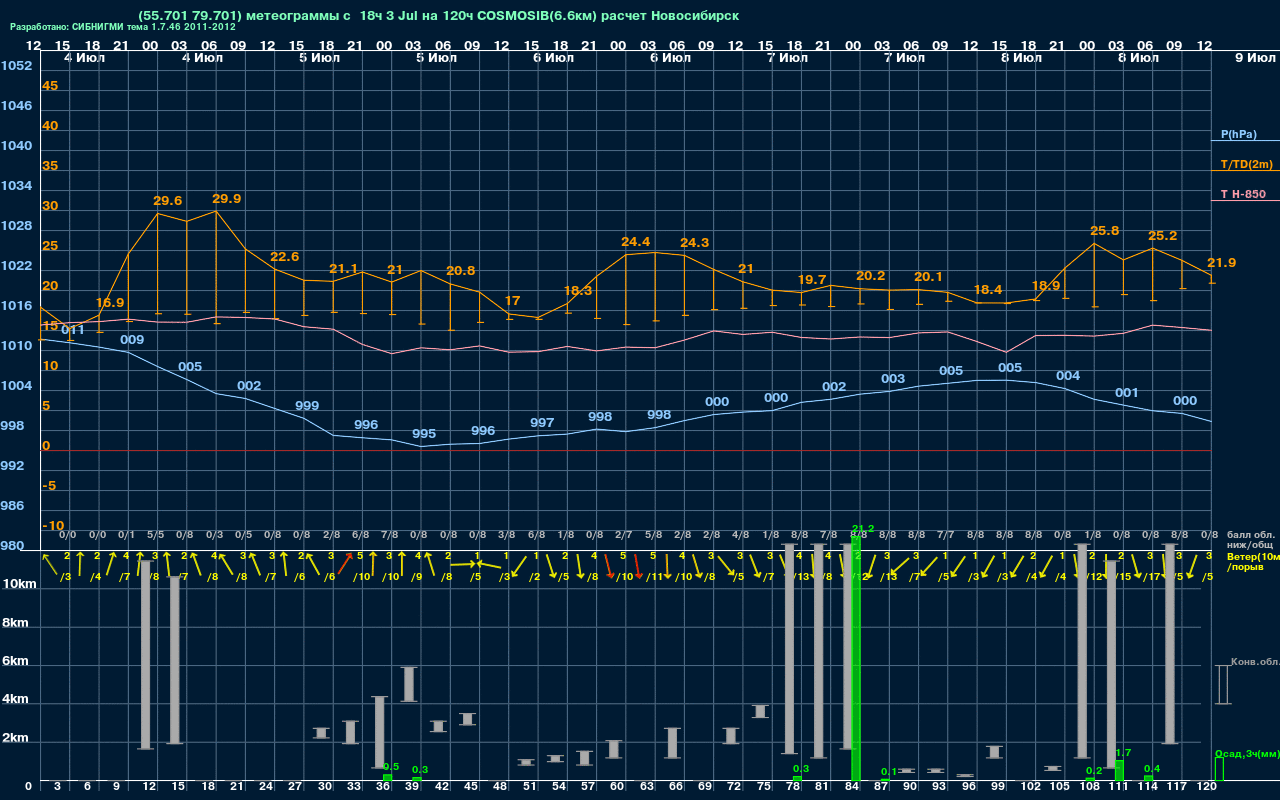This screenshot has width=1280, height=800.
Task: Select the 25.2 temperature value
Action: tap(1163, 237)
